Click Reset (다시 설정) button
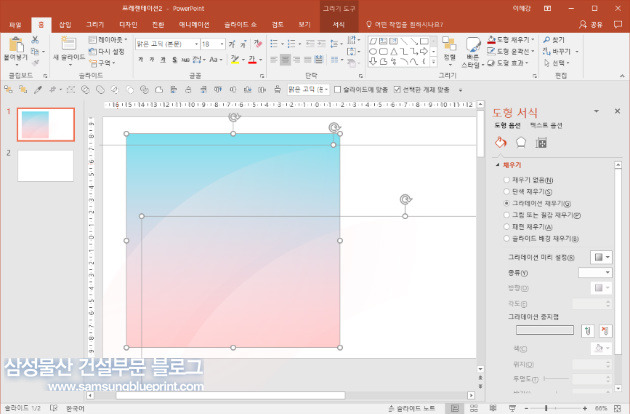The width and height of the screenshot is (630, 414). coord(106,51)
